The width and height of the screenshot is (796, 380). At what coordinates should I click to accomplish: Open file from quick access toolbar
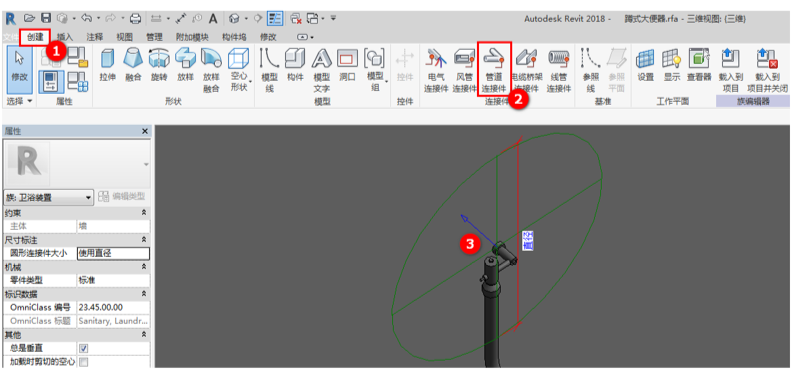coord(29,19)
